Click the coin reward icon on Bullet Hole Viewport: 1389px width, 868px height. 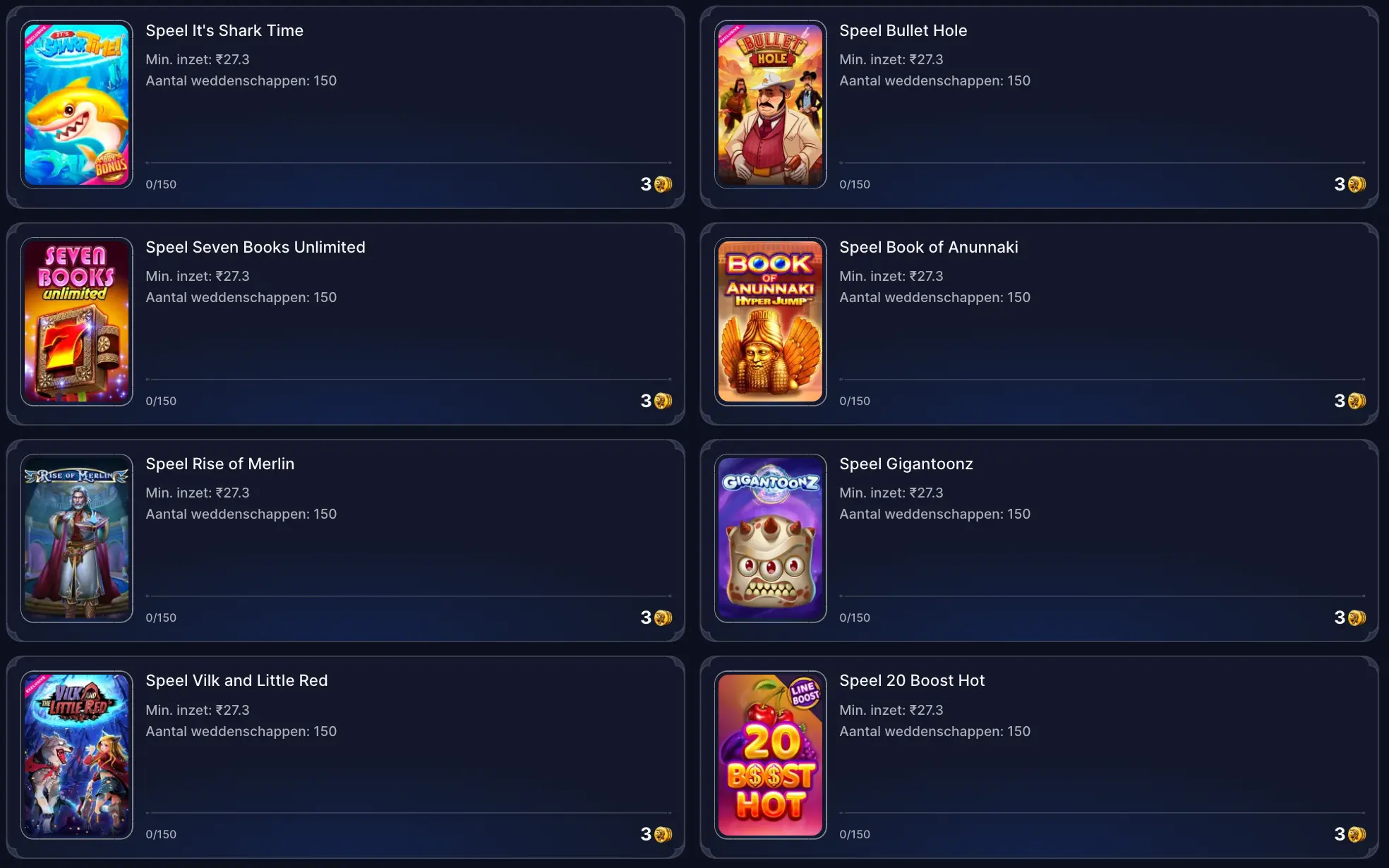pyautogui.click(x=1357, y=184)
